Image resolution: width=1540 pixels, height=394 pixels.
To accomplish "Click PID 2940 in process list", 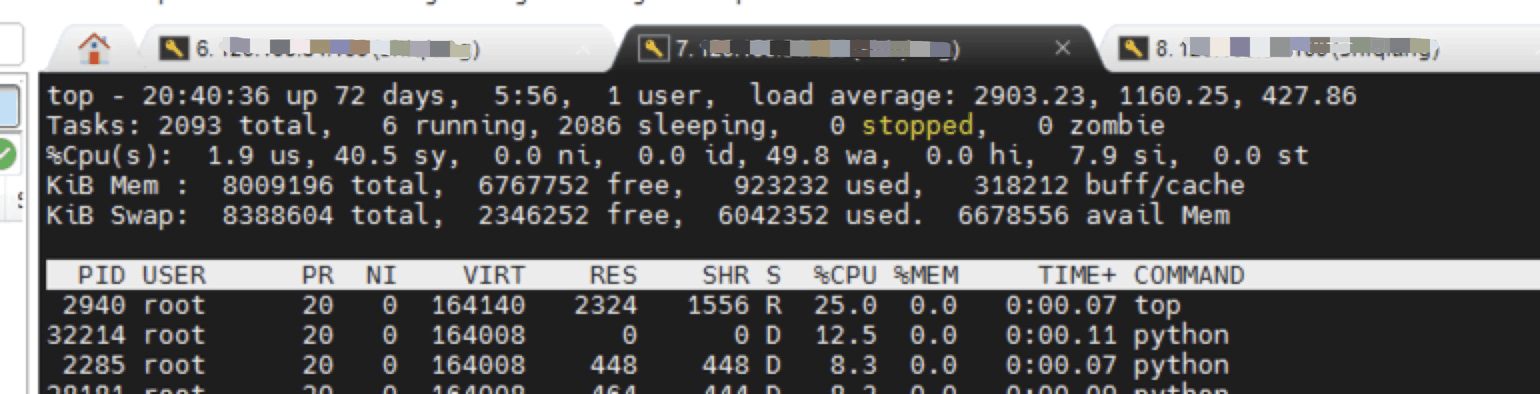I will [94, 305].
